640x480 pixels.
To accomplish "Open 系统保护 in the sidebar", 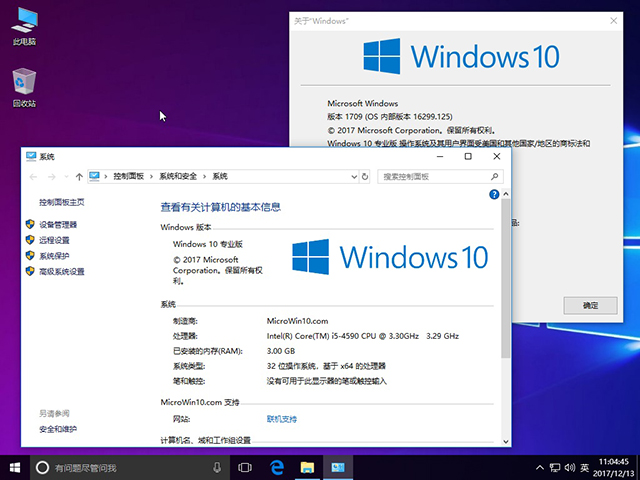I will click(54, 256).
